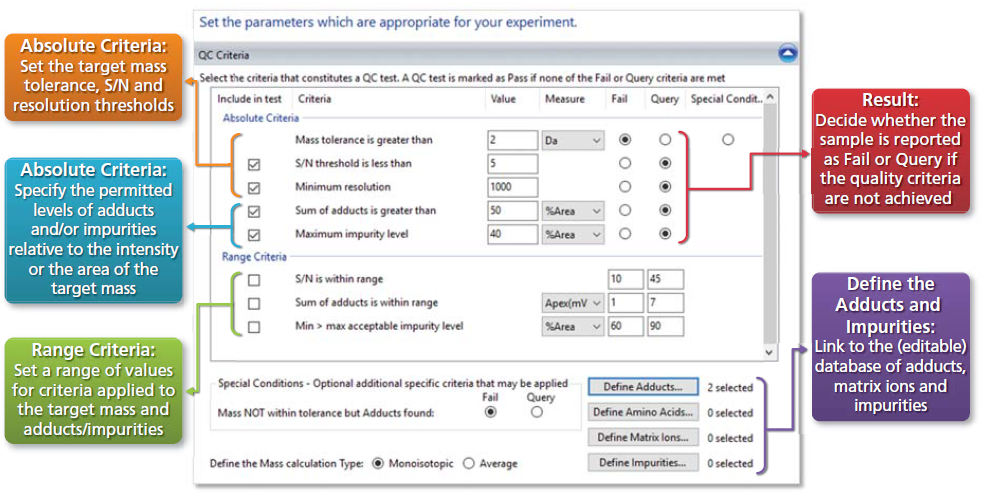Check S/N is within range option

pos(253,280)
